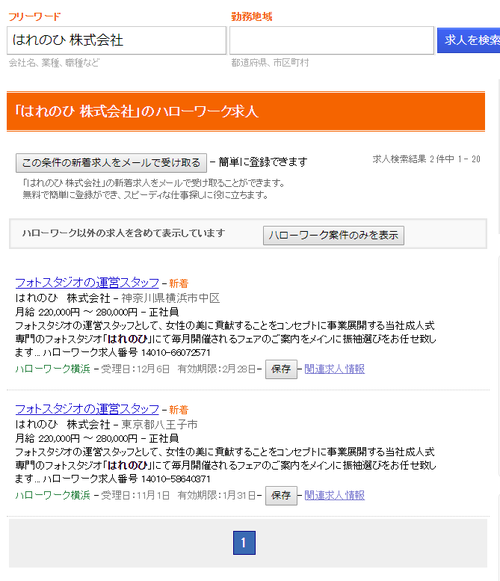500x581 pixels.
Task: Open 関連求人情報 for the 11月1日 listing
Action: (x=335, y=495)
